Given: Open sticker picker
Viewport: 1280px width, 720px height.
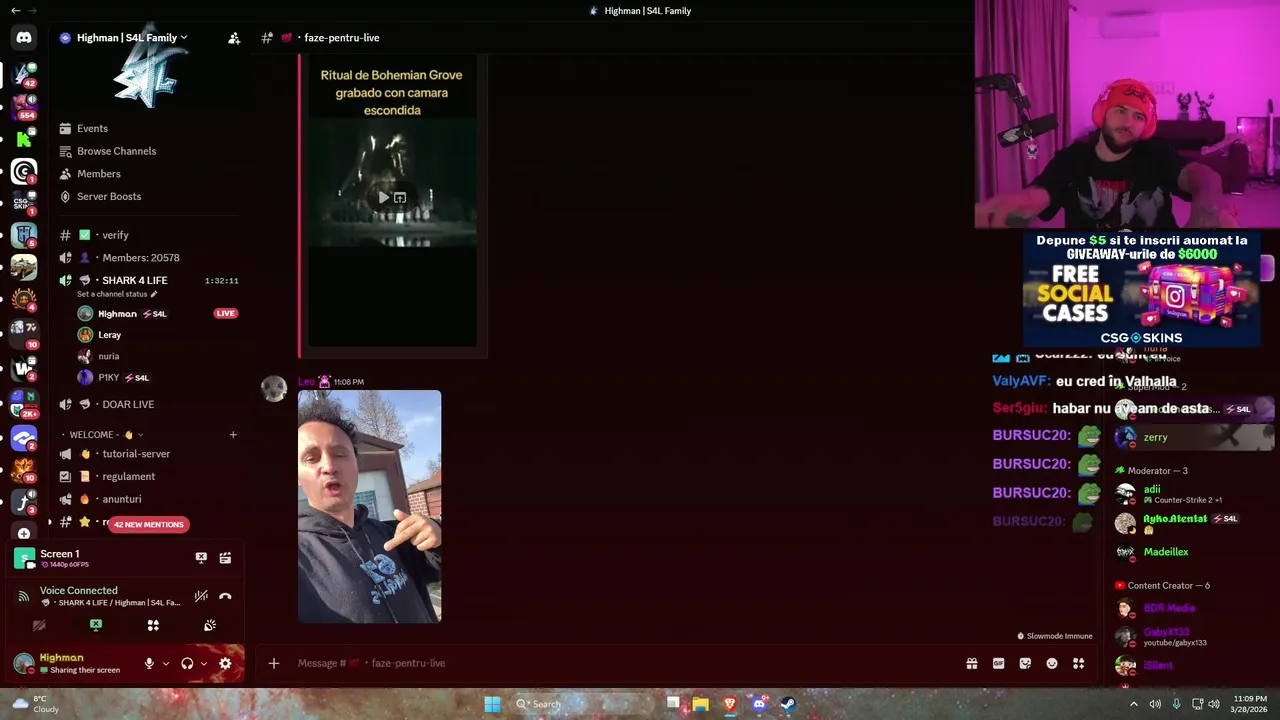Looking at the screenshot, I should point(1025,663).
